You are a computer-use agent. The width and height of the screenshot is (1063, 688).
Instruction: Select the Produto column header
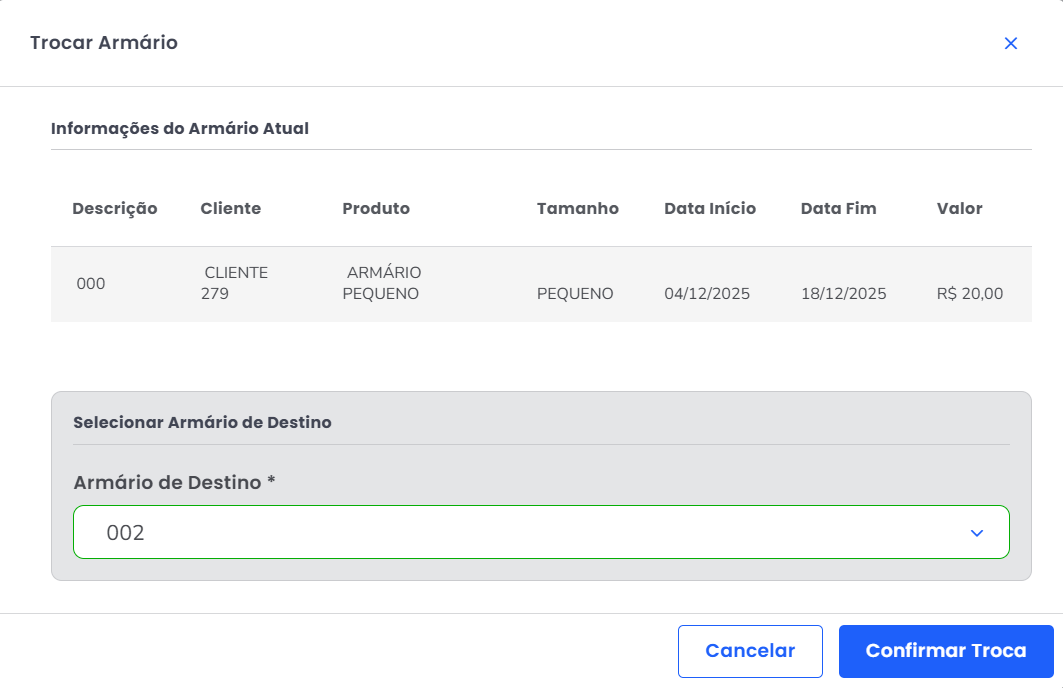click(x=376, y=209)
